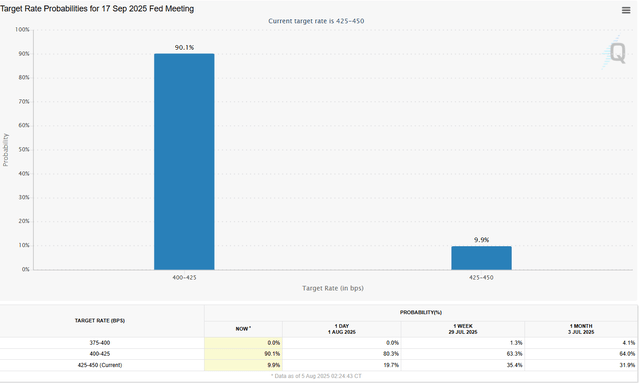Click the 90.1% bar data label
The height and width of the screenshot is (383, 640).
click(184, 47)
